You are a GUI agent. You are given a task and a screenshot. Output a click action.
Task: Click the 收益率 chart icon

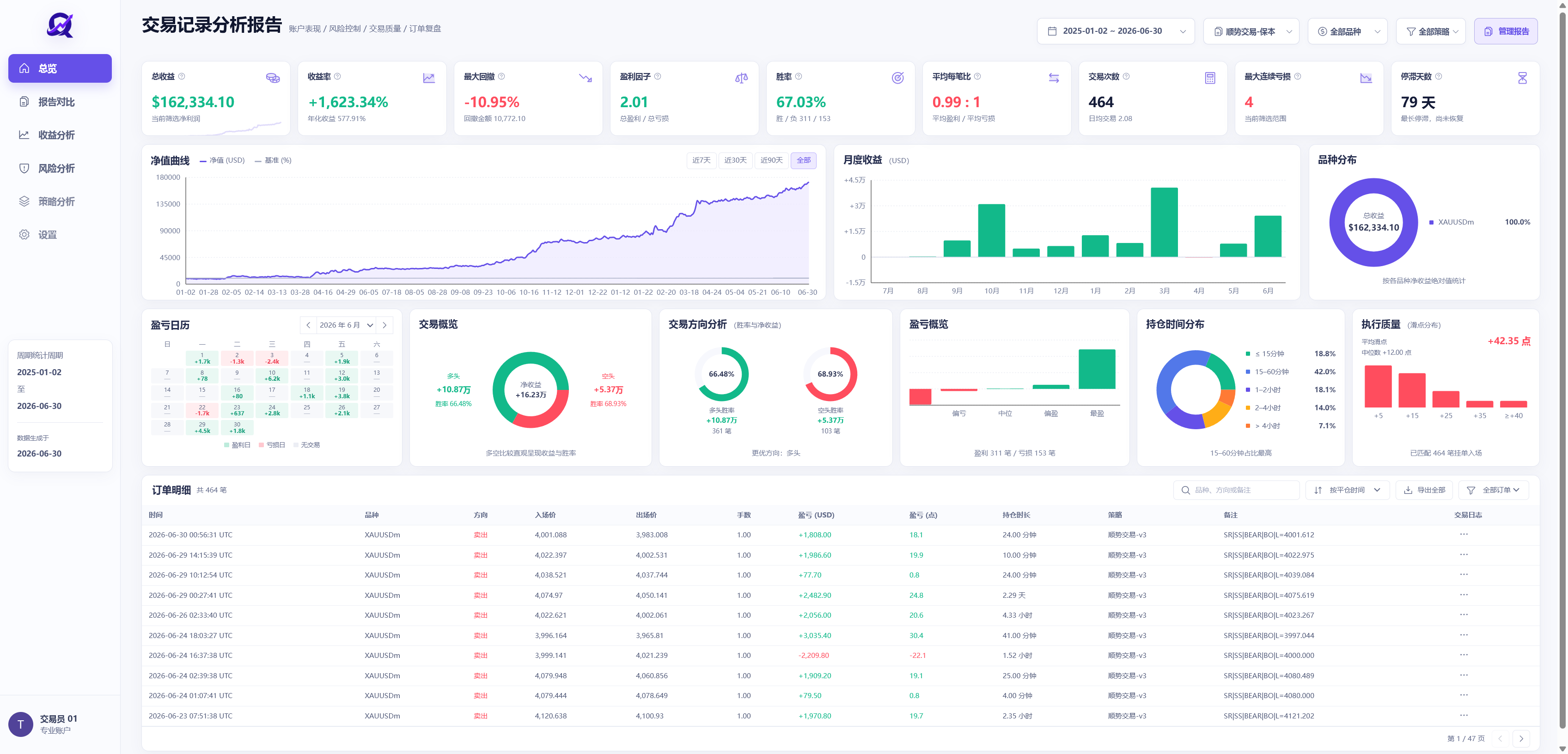tap(429, 78)
